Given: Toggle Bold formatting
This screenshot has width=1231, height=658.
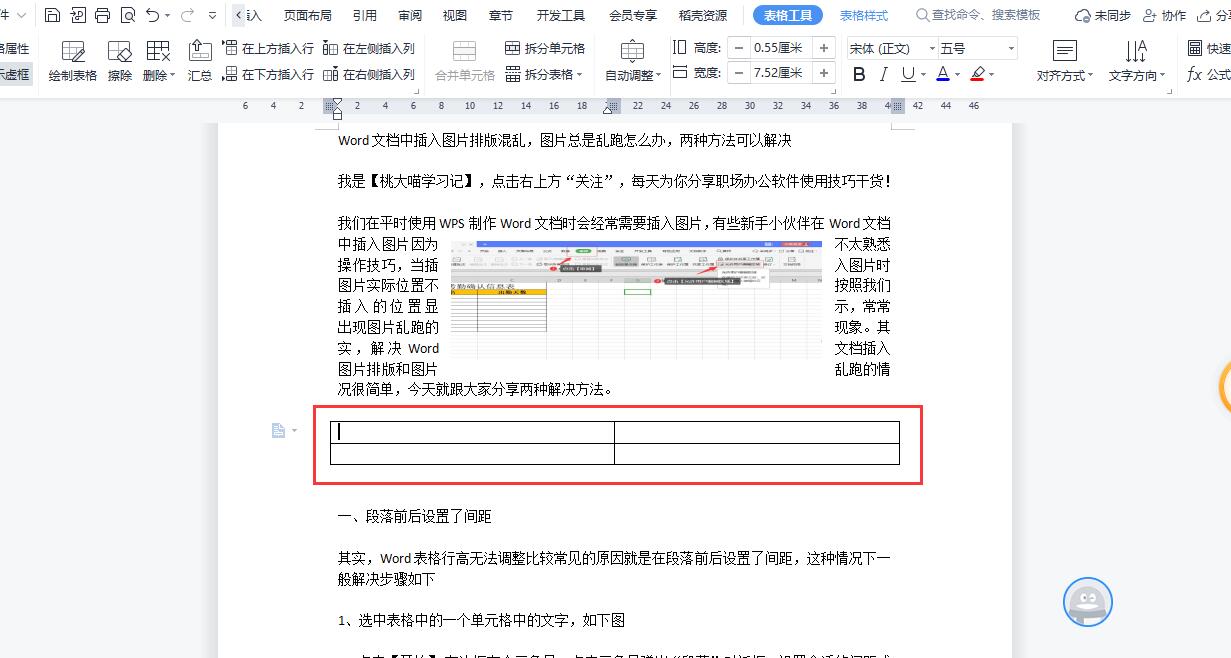Looking at the screenshot, I should [x=859, y=74].
